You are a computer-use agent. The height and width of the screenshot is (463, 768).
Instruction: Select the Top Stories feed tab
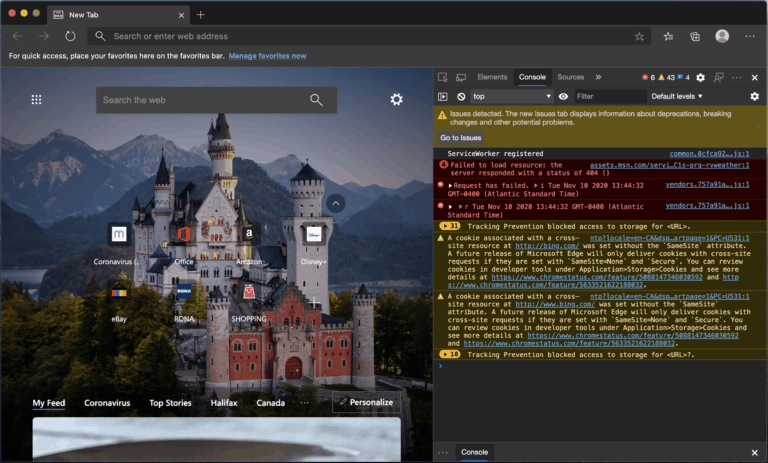tap(170, 403)
